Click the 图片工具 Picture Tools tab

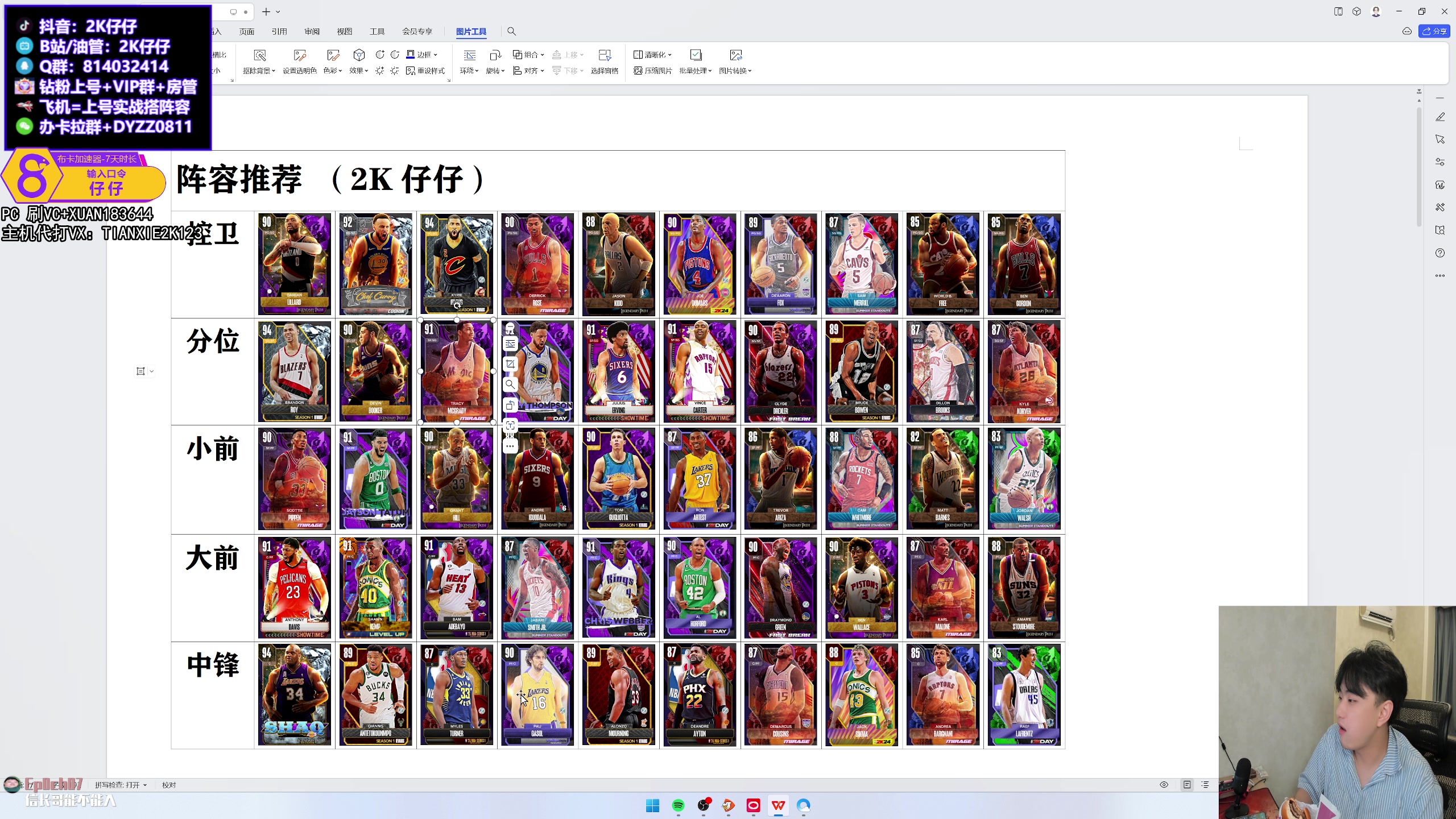click(471, 31)
